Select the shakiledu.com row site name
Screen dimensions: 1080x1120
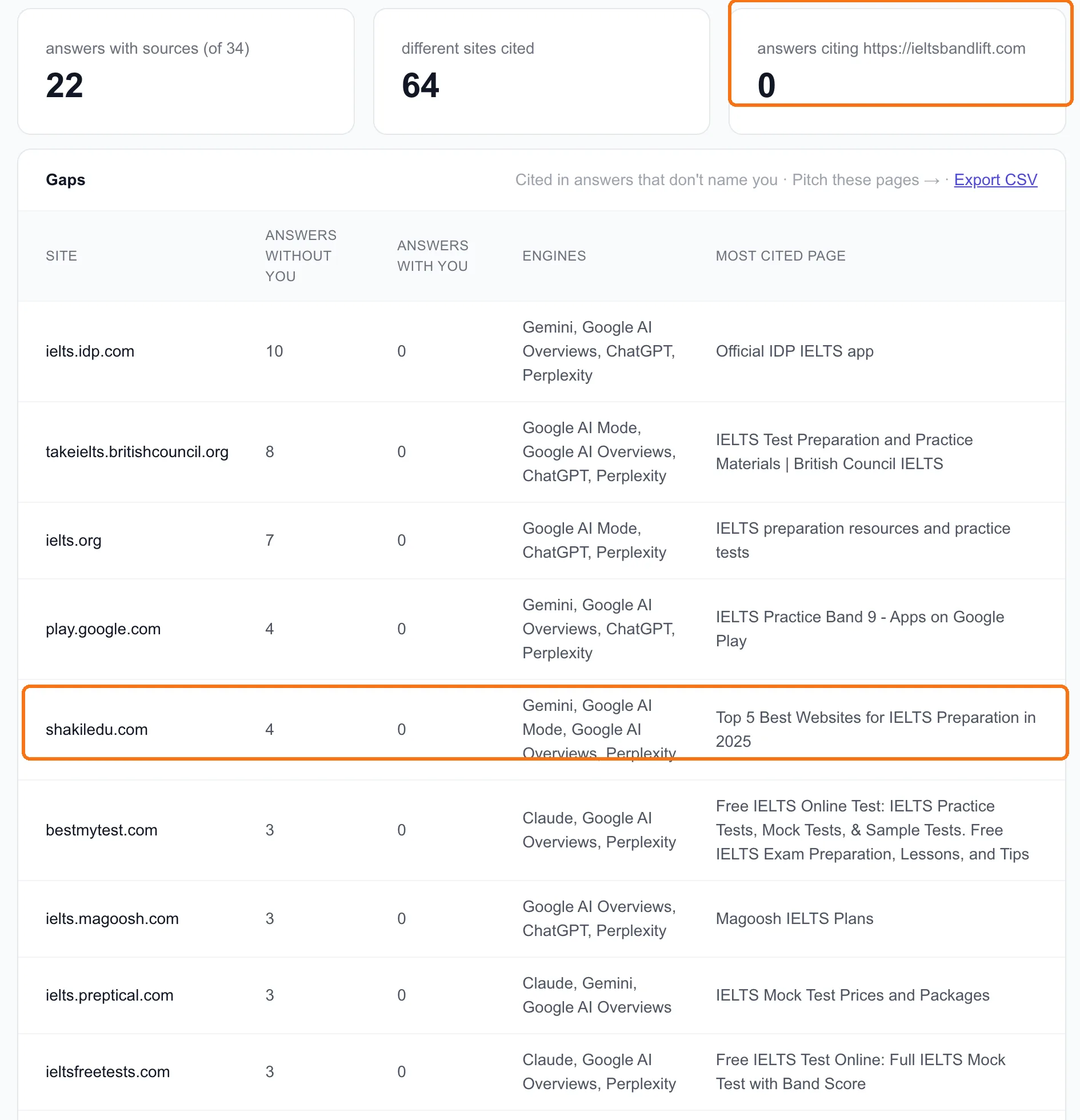coord(97,729)
